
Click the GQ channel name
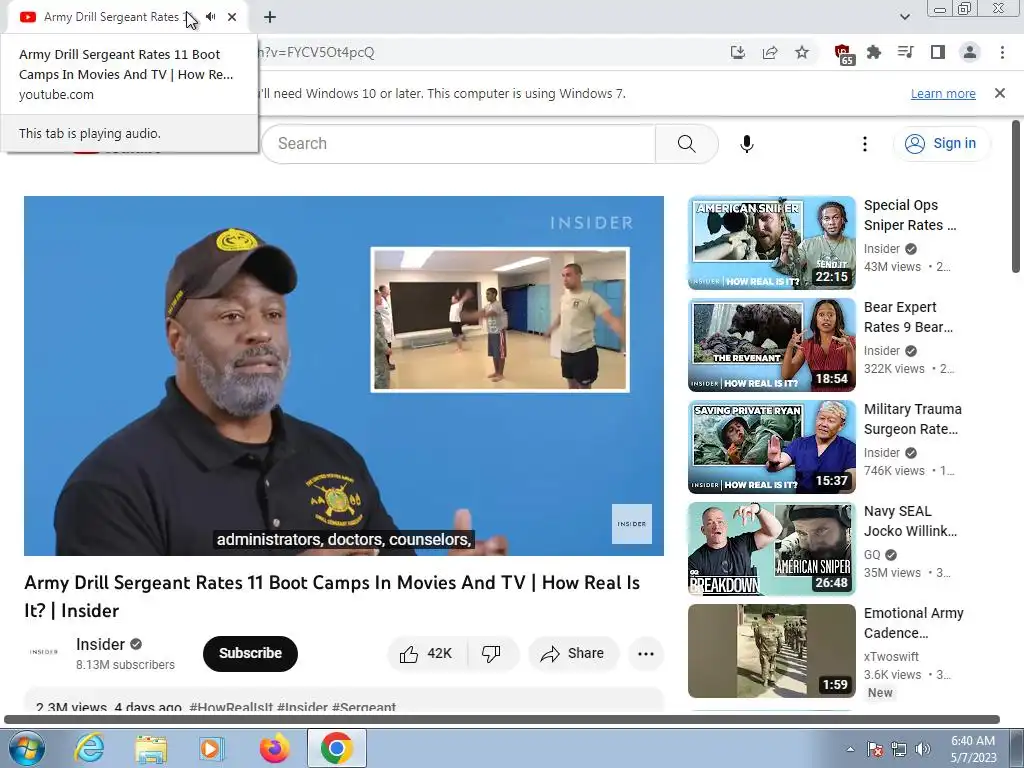(872, 554)
